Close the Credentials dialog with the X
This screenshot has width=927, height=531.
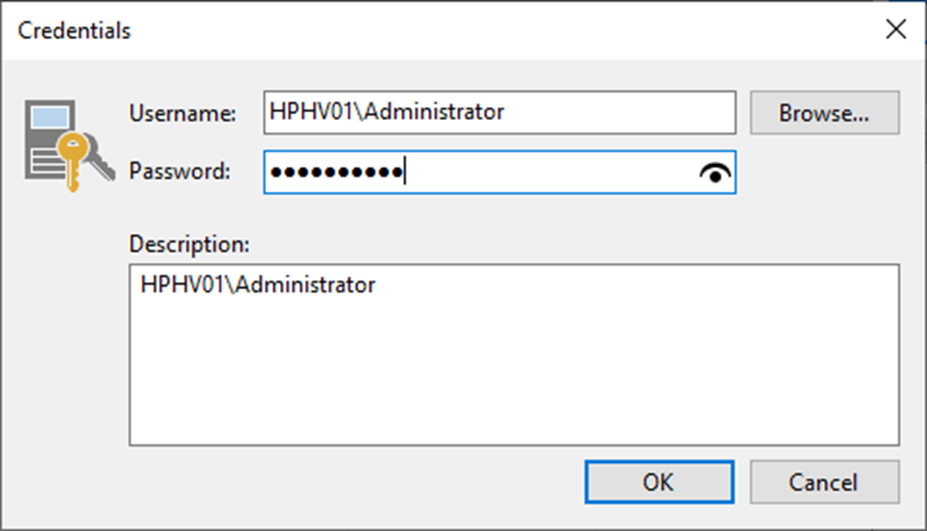pos(896,29)
